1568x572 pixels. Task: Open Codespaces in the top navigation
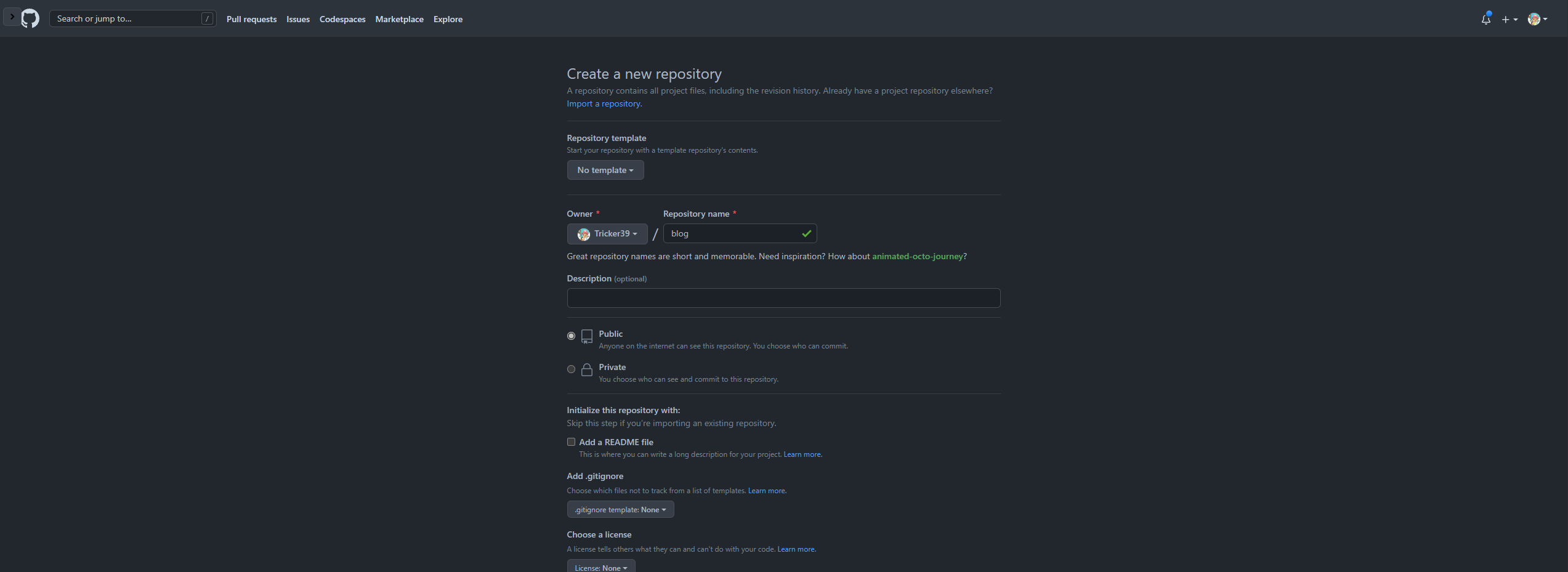pos(342,19)
